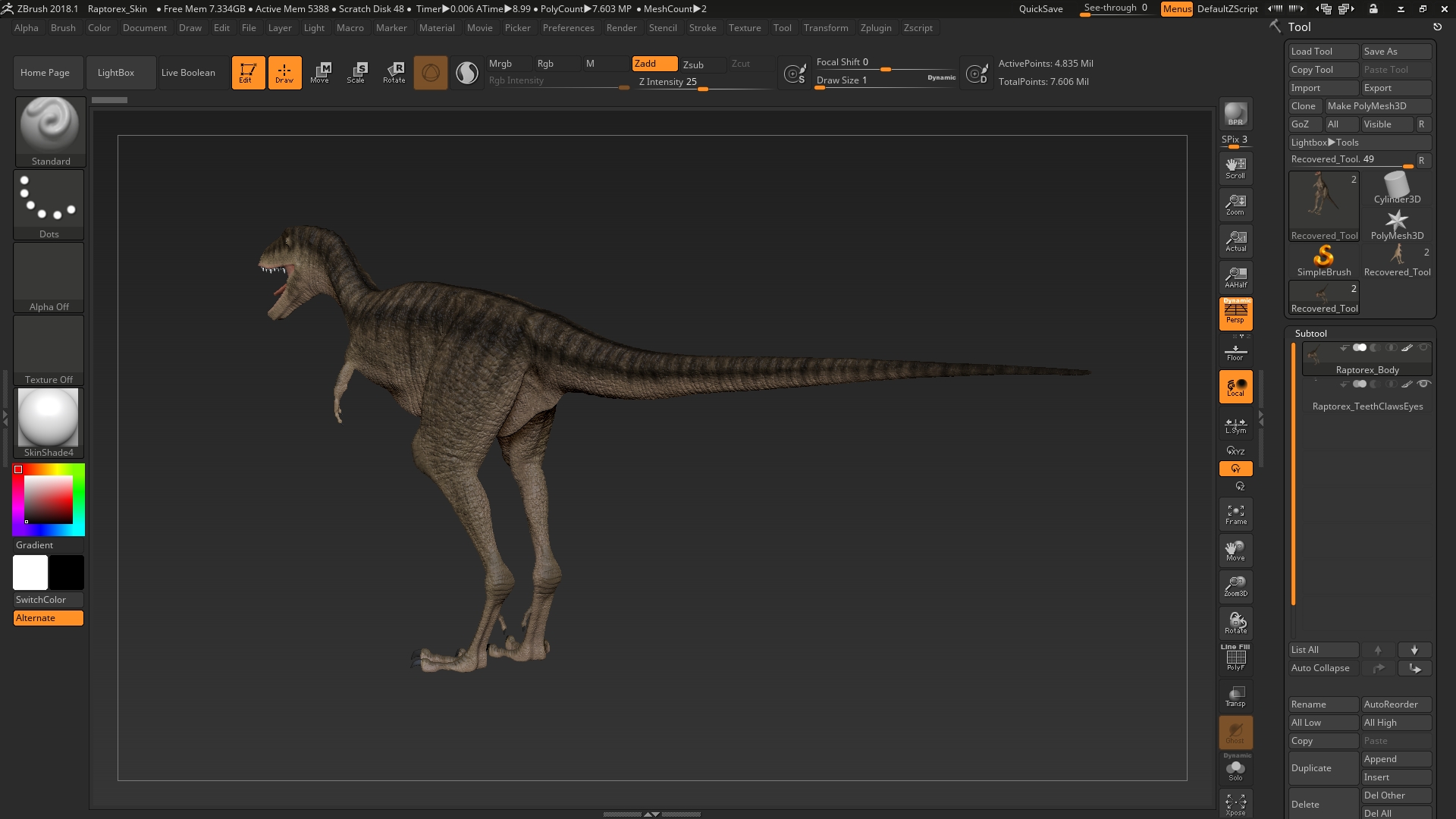Screen dimensions: 1456x819
Task: Open the SkinShade4 material picker
Action: 49,423
